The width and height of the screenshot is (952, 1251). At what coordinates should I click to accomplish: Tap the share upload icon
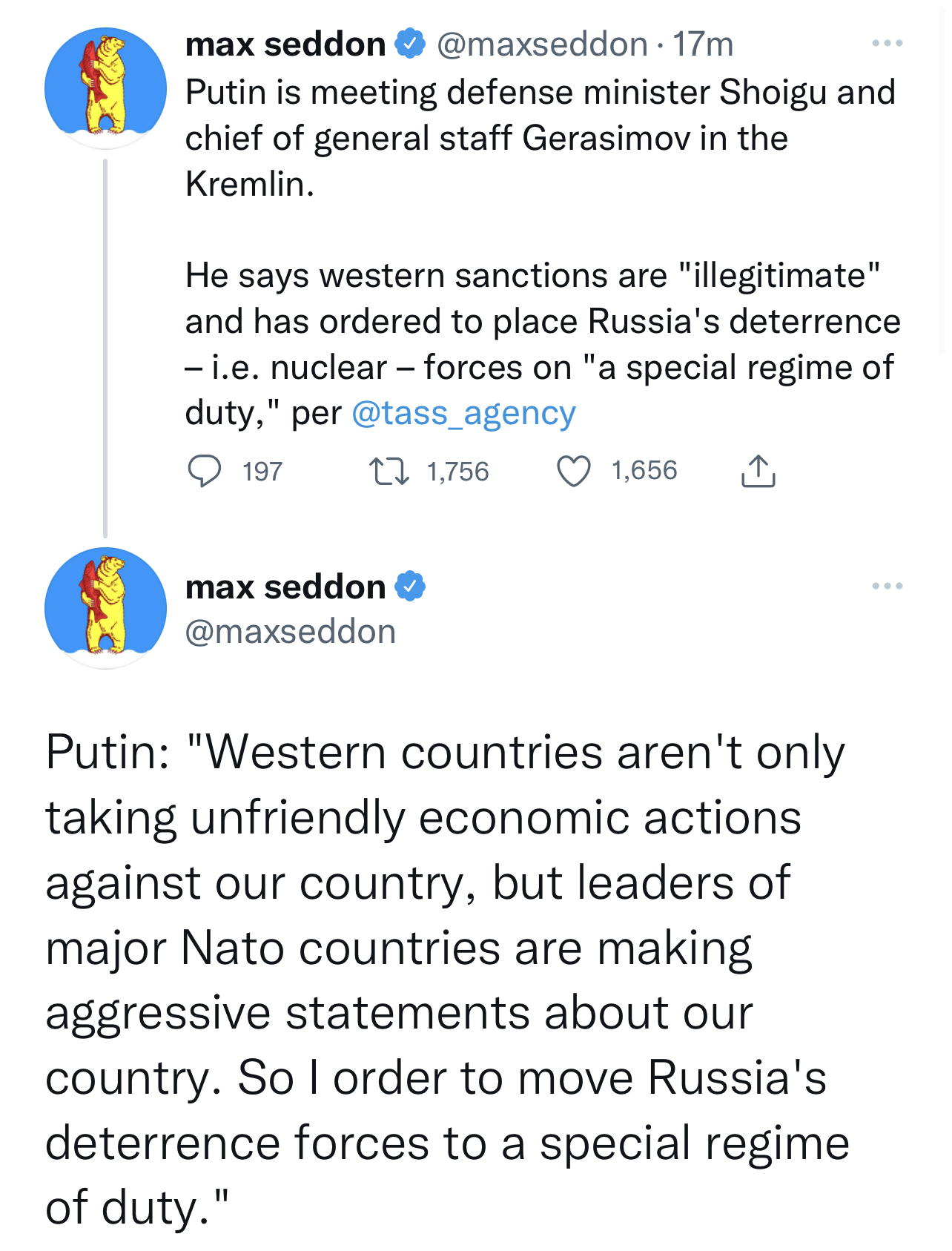758,471
